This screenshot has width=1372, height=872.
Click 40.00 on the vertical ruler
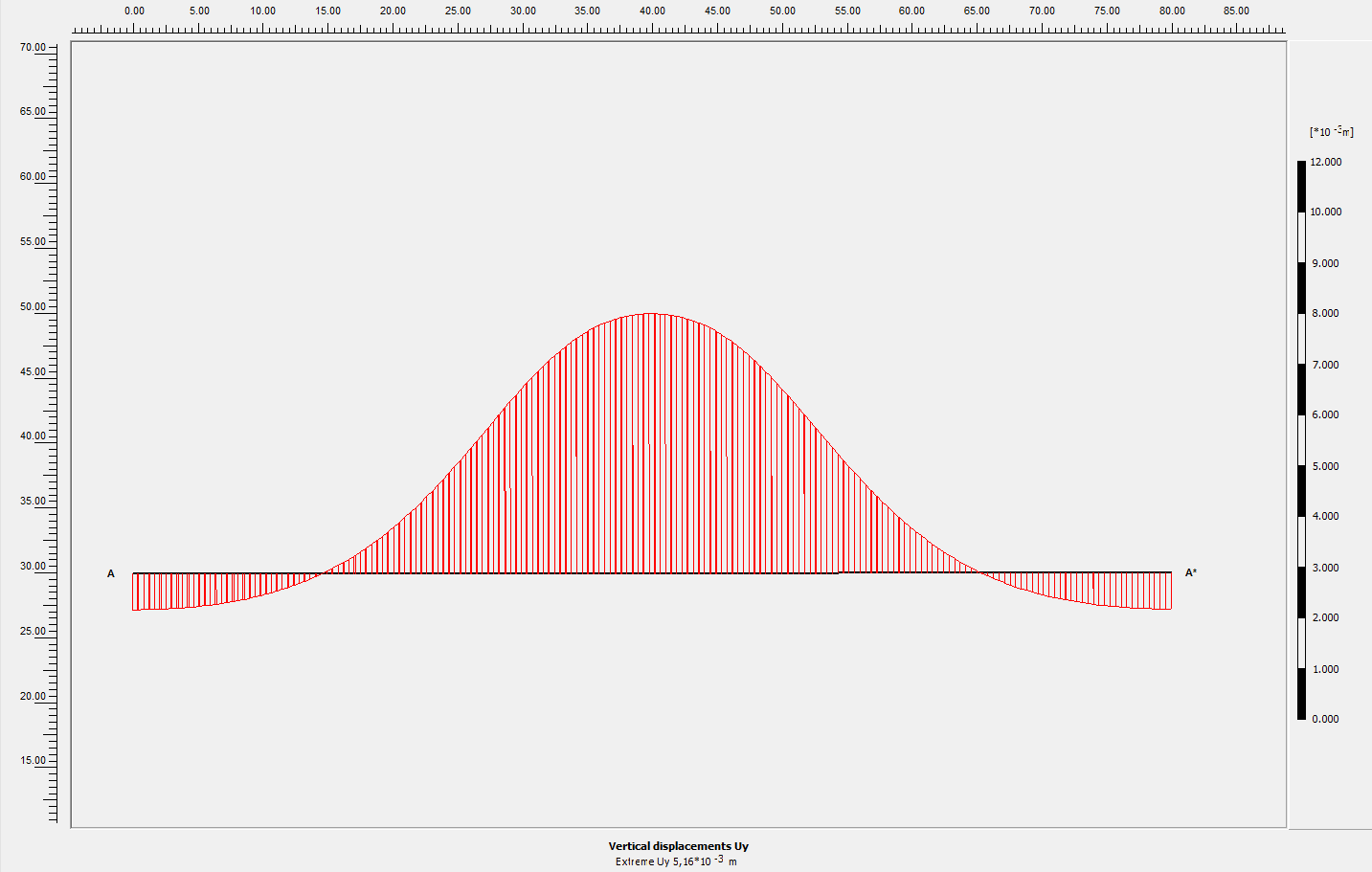[33, 436]
